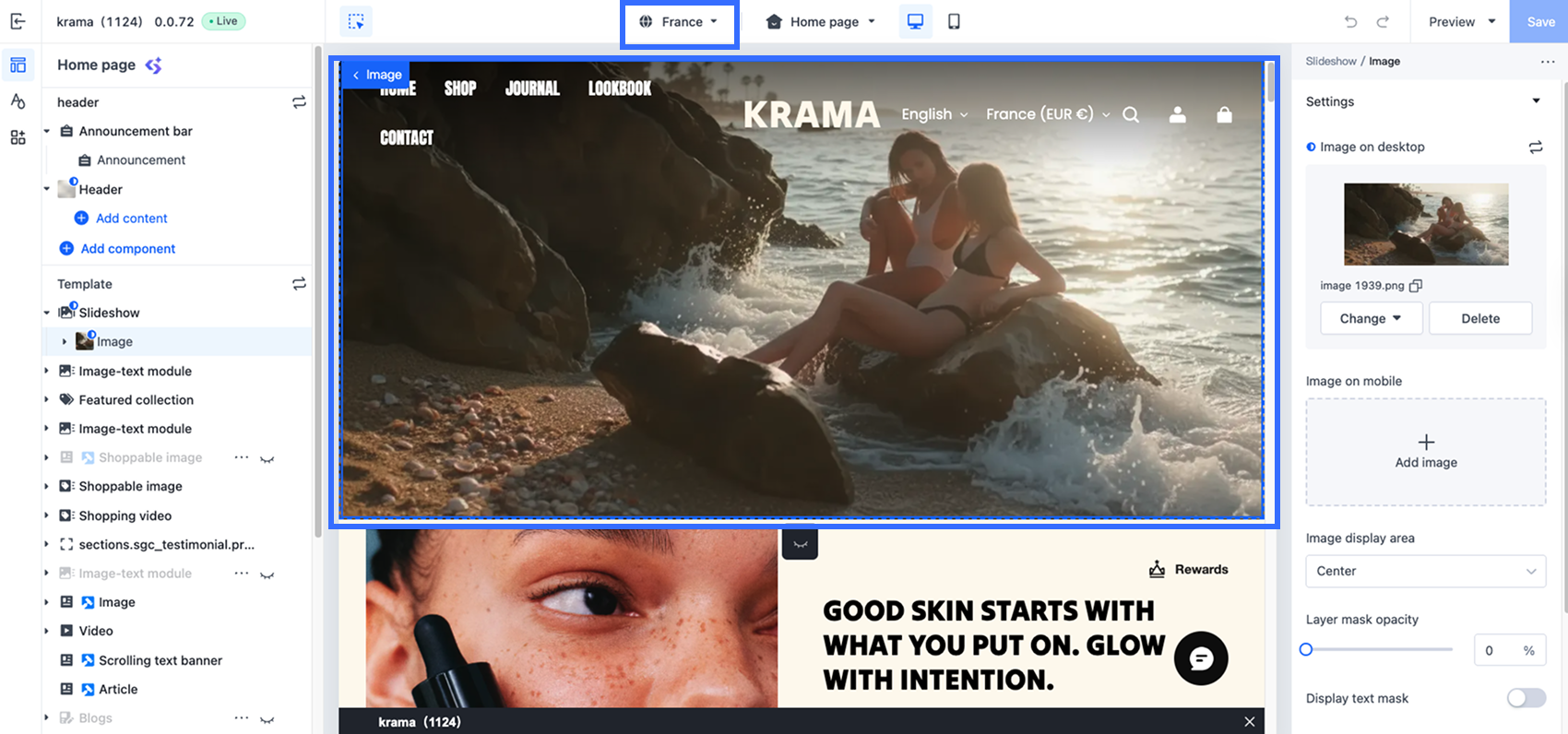The width and height of the screenshot is (1568, 734).
Task: Click the hidden-section eye badge in preview
Action: click(x=800, y=544)
